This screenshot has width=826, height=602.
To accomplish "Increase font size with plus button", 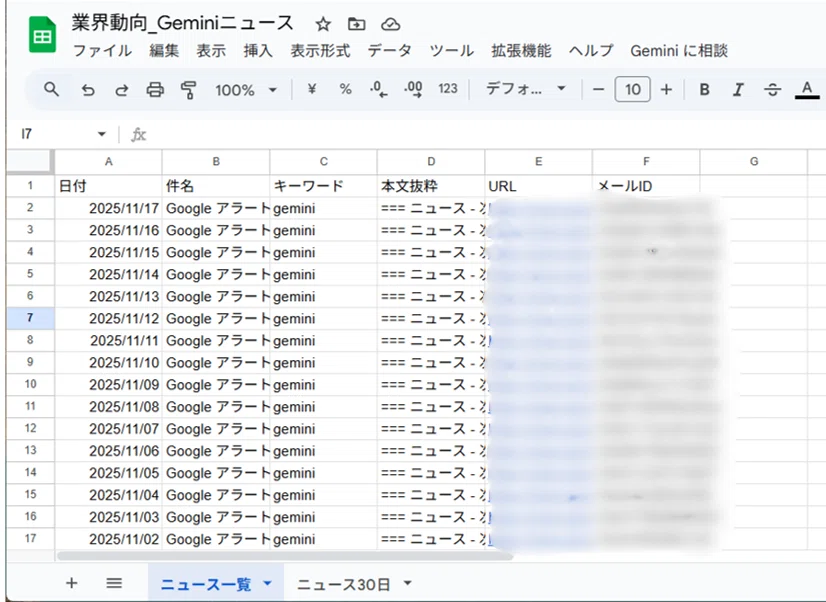I will (666, 90).
